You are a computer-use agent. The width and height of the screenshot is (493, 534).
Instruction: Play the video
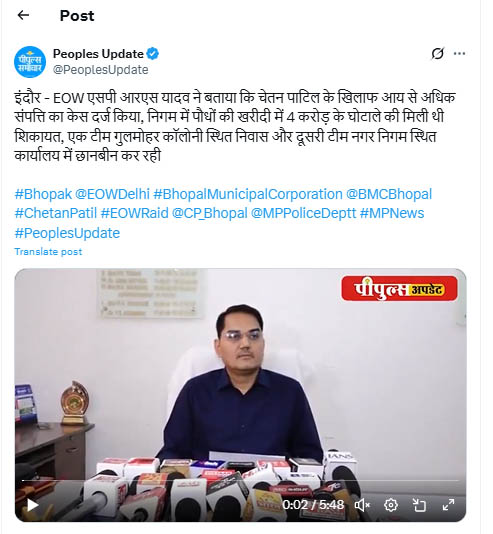(33, 505)
